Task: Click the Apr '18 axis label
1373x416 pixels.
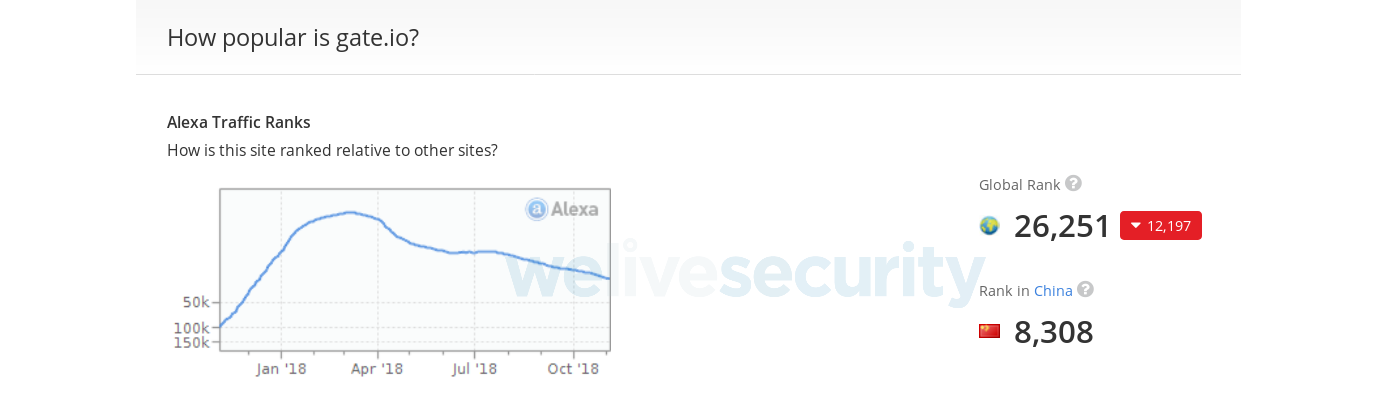Action: click(x=378, y=369)
